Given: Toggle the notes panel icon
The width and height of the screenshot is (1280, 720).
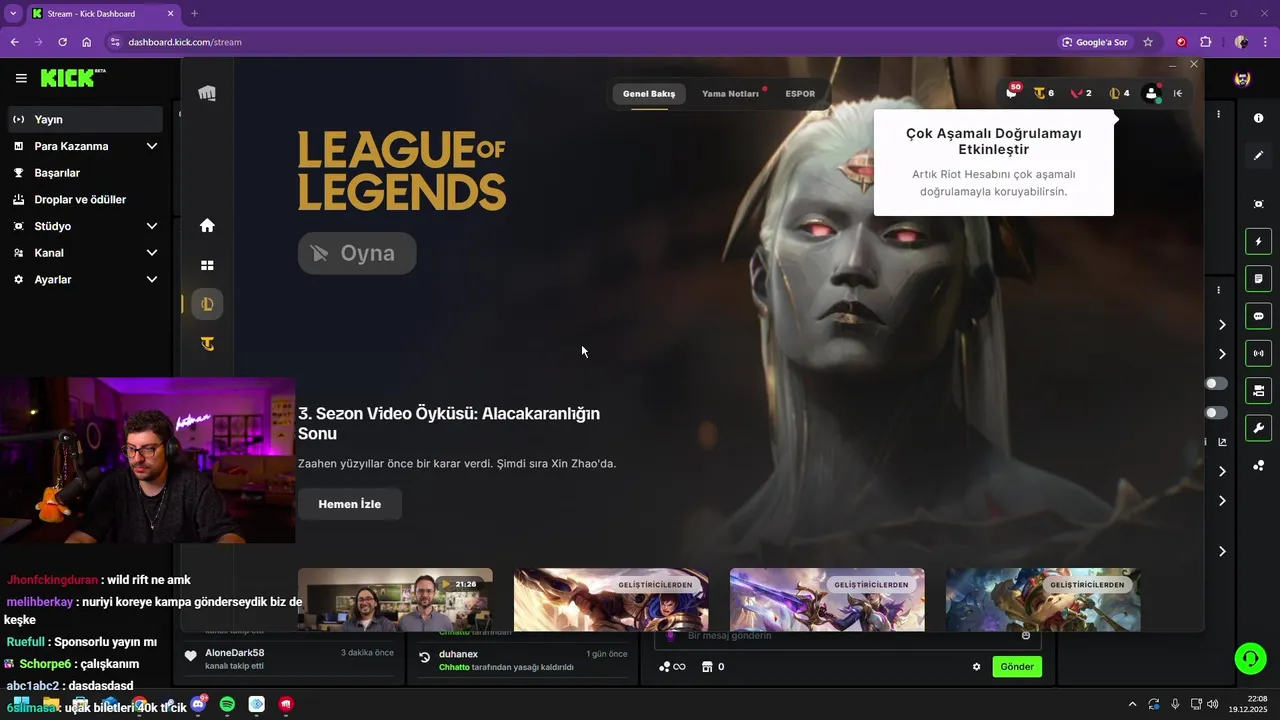Looking at the screenshot, I should point(1258,278).
